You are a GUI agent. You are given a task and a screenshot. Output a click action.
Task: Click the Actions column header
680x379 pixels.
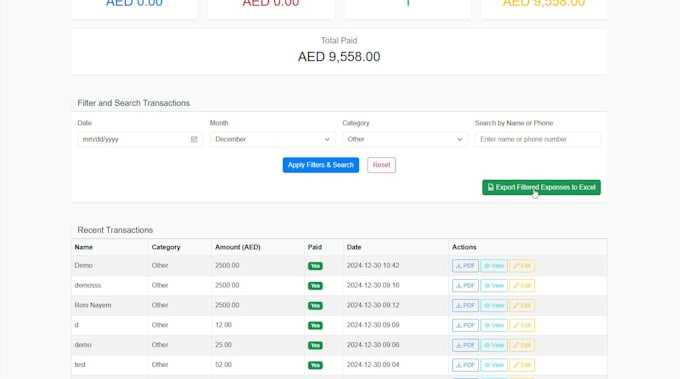click(464, 247)
